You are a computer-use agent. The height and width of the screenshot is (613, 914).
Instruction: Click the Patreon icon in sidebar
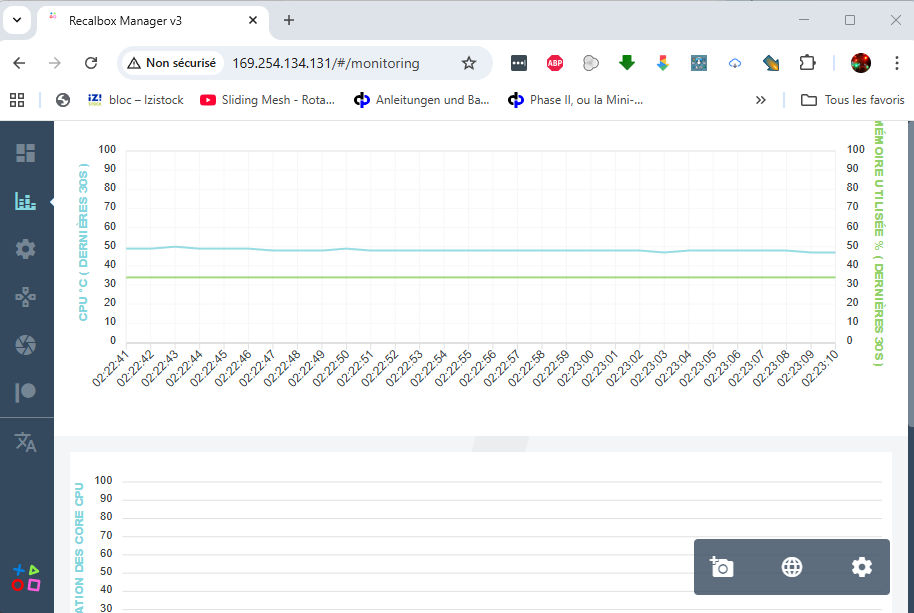[26, 392]
